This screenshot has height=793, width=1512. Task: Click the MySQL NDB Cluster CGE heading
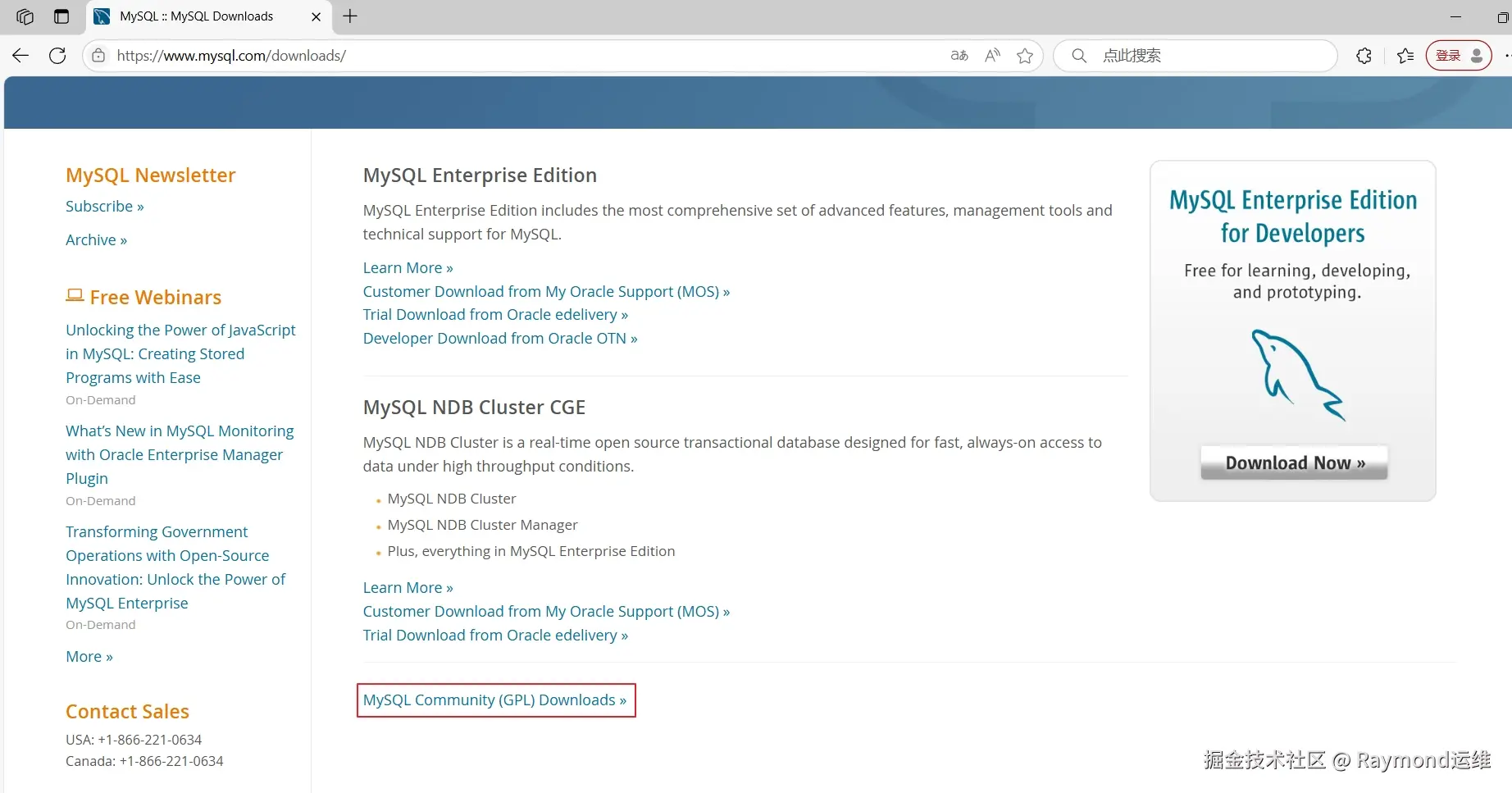coord(474,408)
